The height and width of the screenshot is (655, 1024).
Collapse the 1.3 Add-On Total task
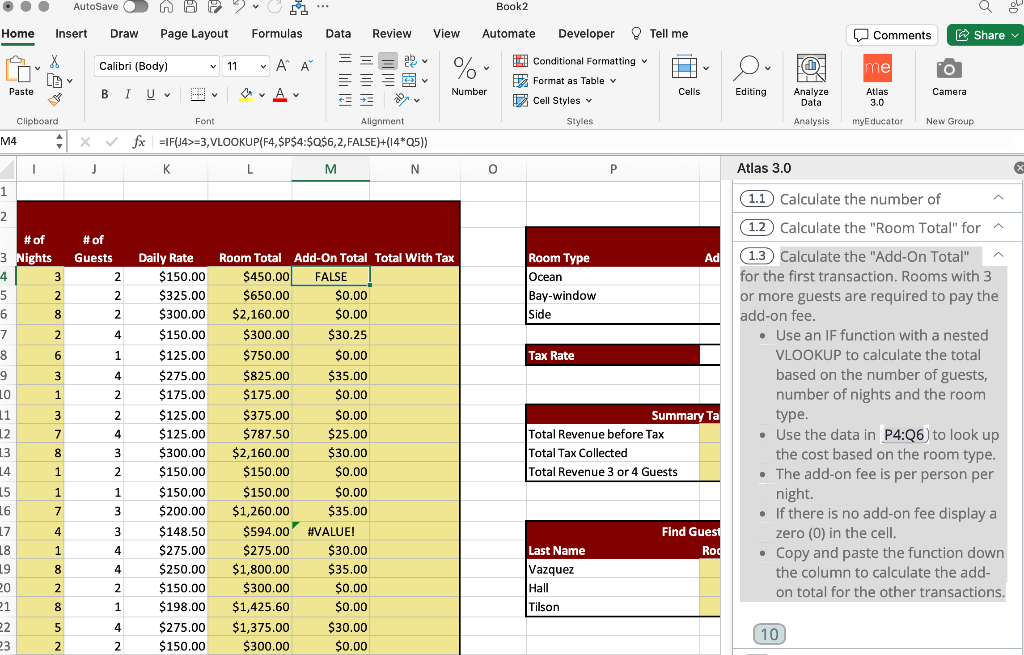tap(998, 256)
